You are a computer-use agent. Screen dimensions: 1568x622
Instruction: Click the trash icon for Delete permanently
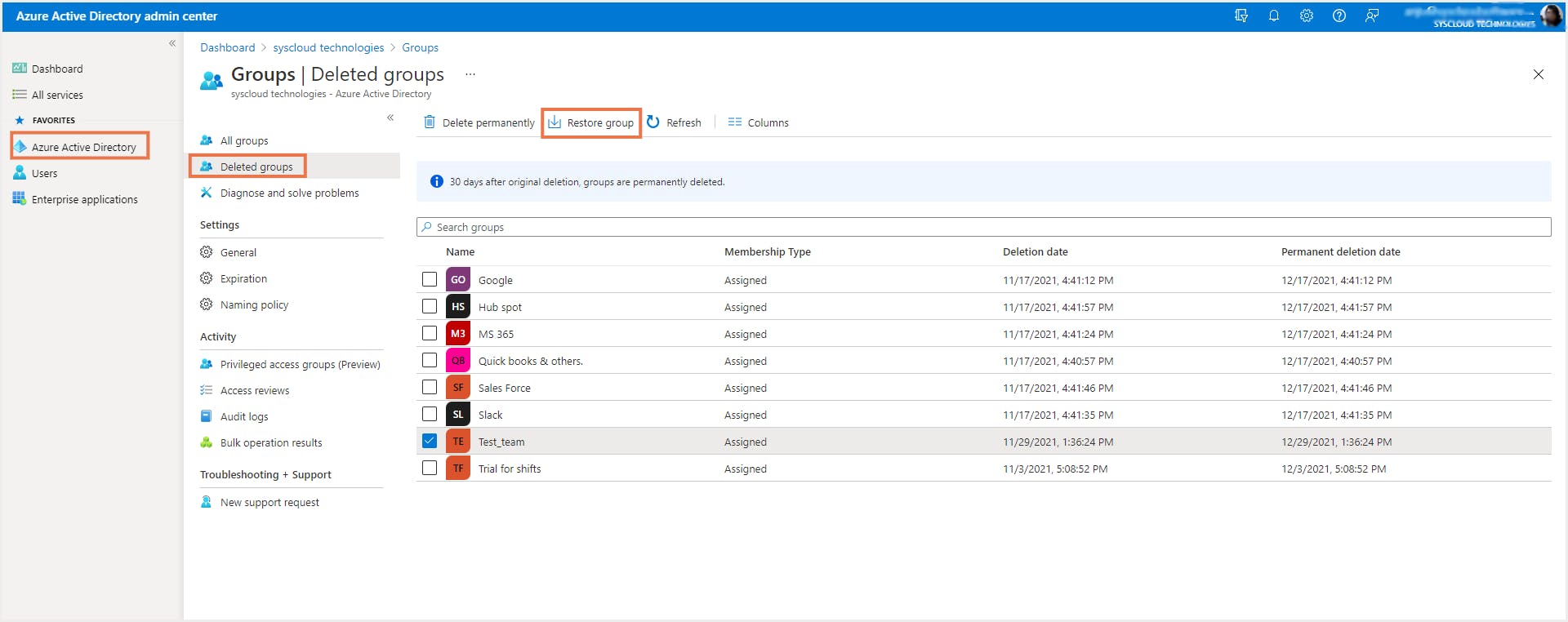[430, 122]
